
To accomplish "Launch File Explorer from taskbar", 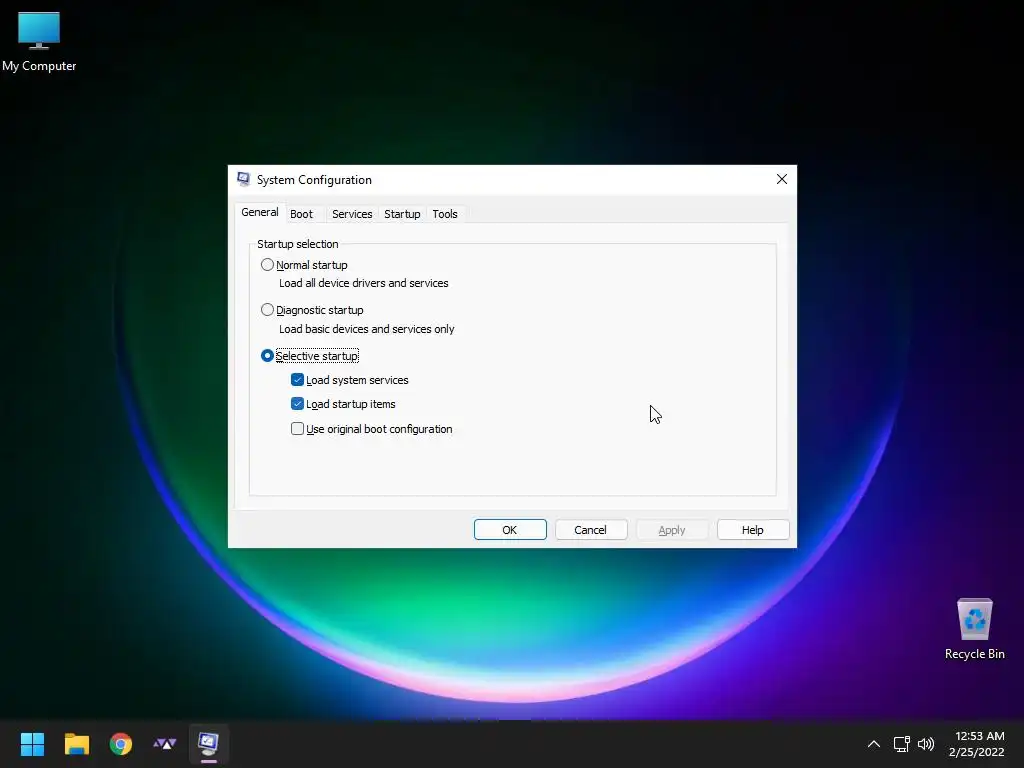I will [76, 744].
